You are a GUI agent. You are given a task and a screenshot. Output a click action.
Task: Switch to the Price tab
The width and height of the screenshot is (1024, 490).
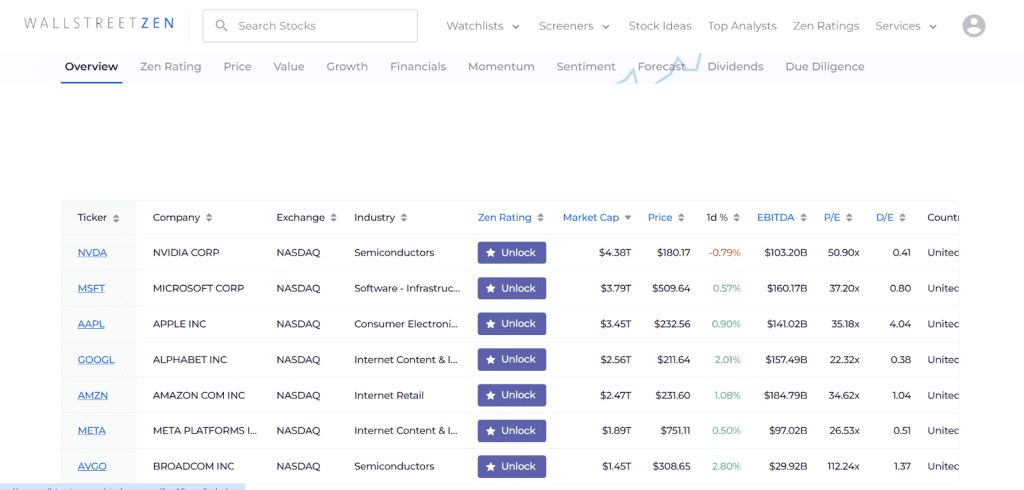click(x=237, y=67)
